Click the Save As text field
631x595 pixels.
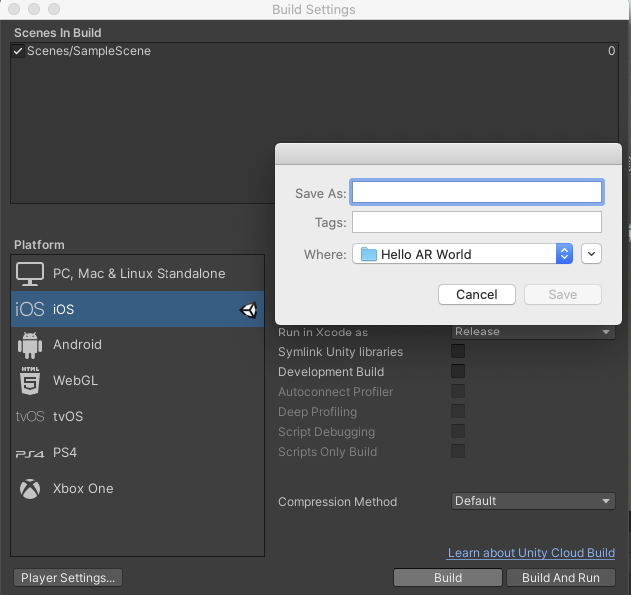(476, 192)
